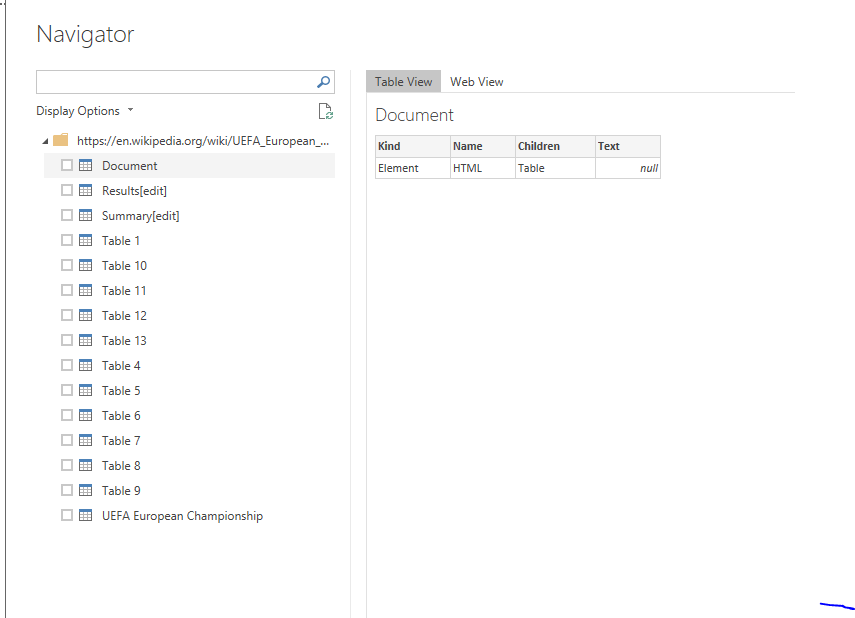Click the table icon beside Table 10
855x618 pixels.
(x=86, y=266)
